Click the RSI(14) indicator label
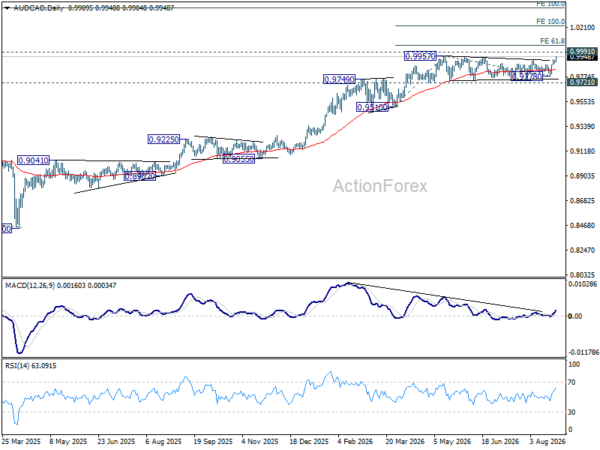This screenshot has height=450, width=600. pos(19,366)
